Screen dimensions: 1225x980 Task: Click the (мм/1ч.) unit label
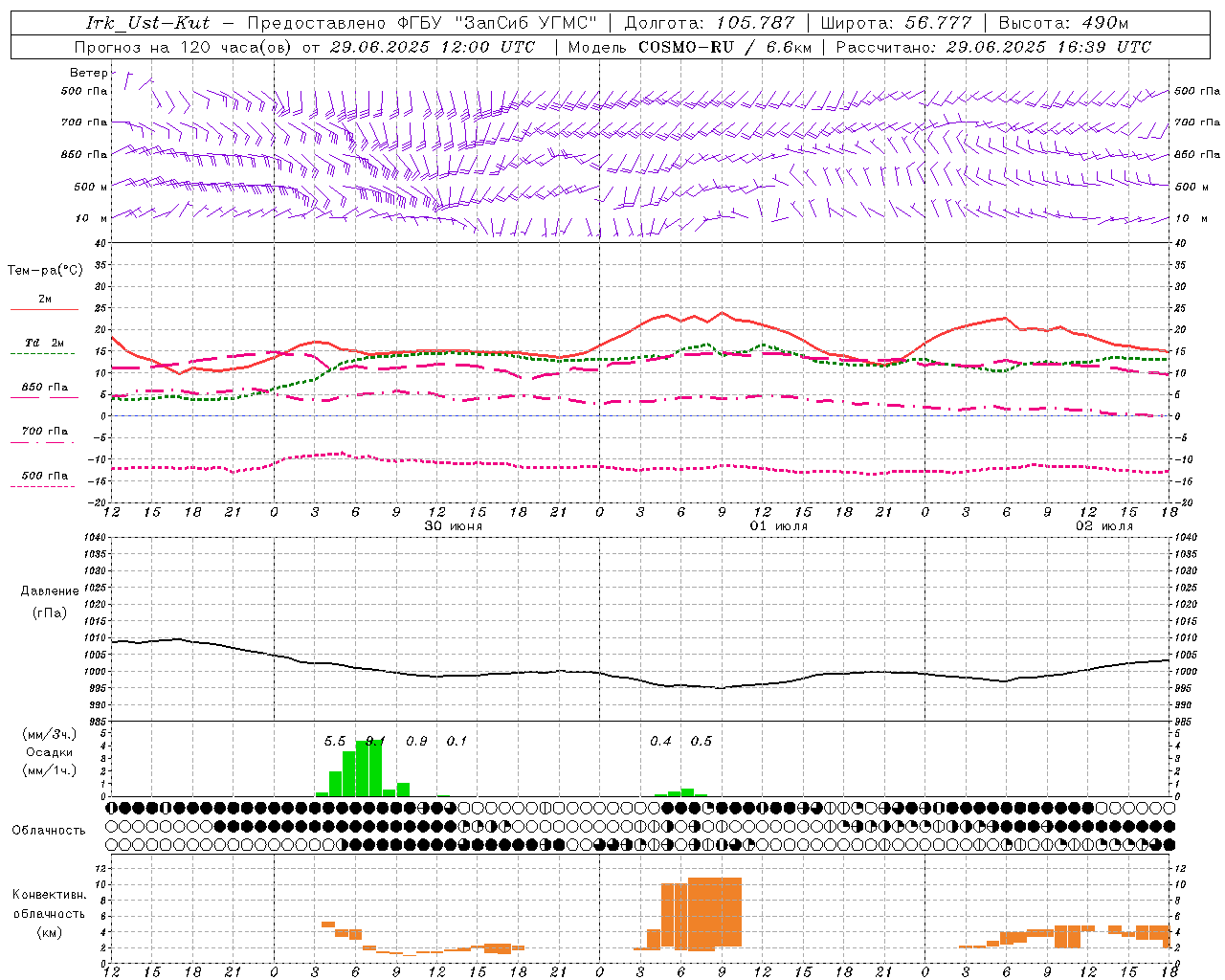(49, 770)
